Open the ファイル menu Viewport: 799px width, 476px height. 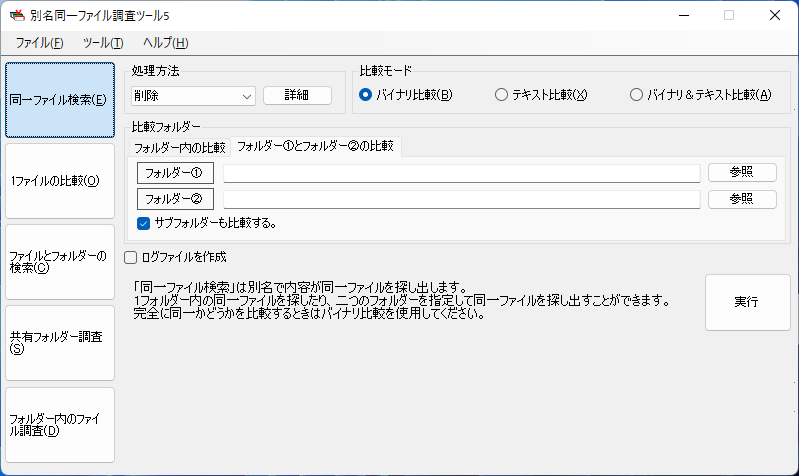(39, 43)
